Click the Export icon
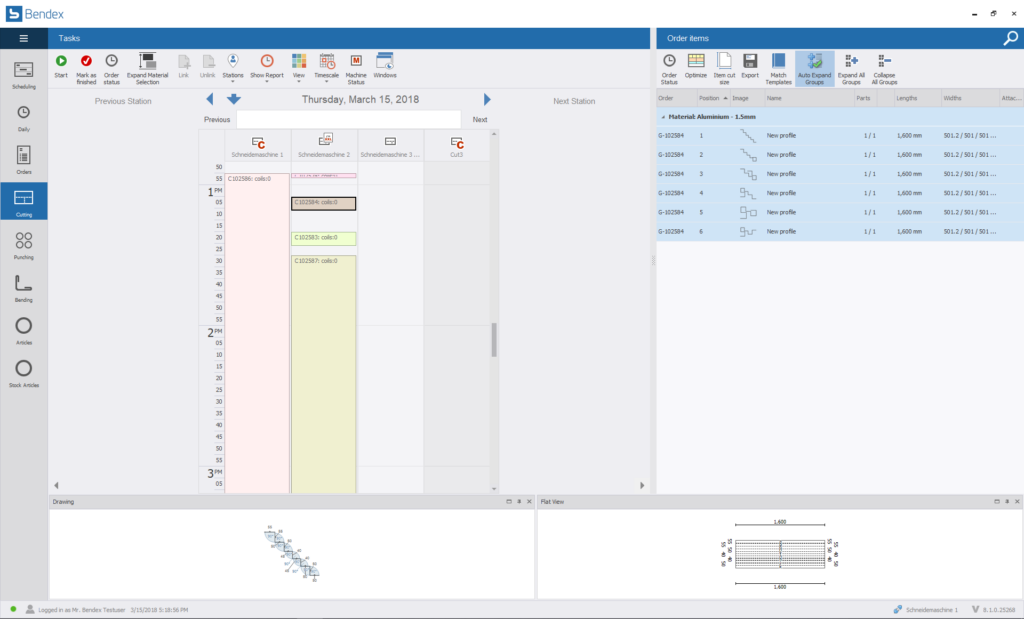Screen dimensions: 1024x619 [x=750, y=62]
